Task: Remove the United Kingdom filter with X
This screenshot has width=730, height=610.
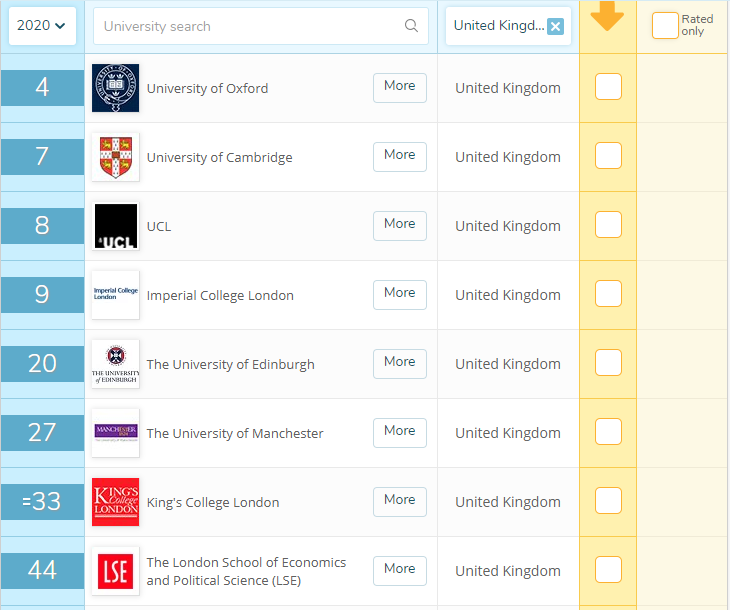Action: (556, 26)
